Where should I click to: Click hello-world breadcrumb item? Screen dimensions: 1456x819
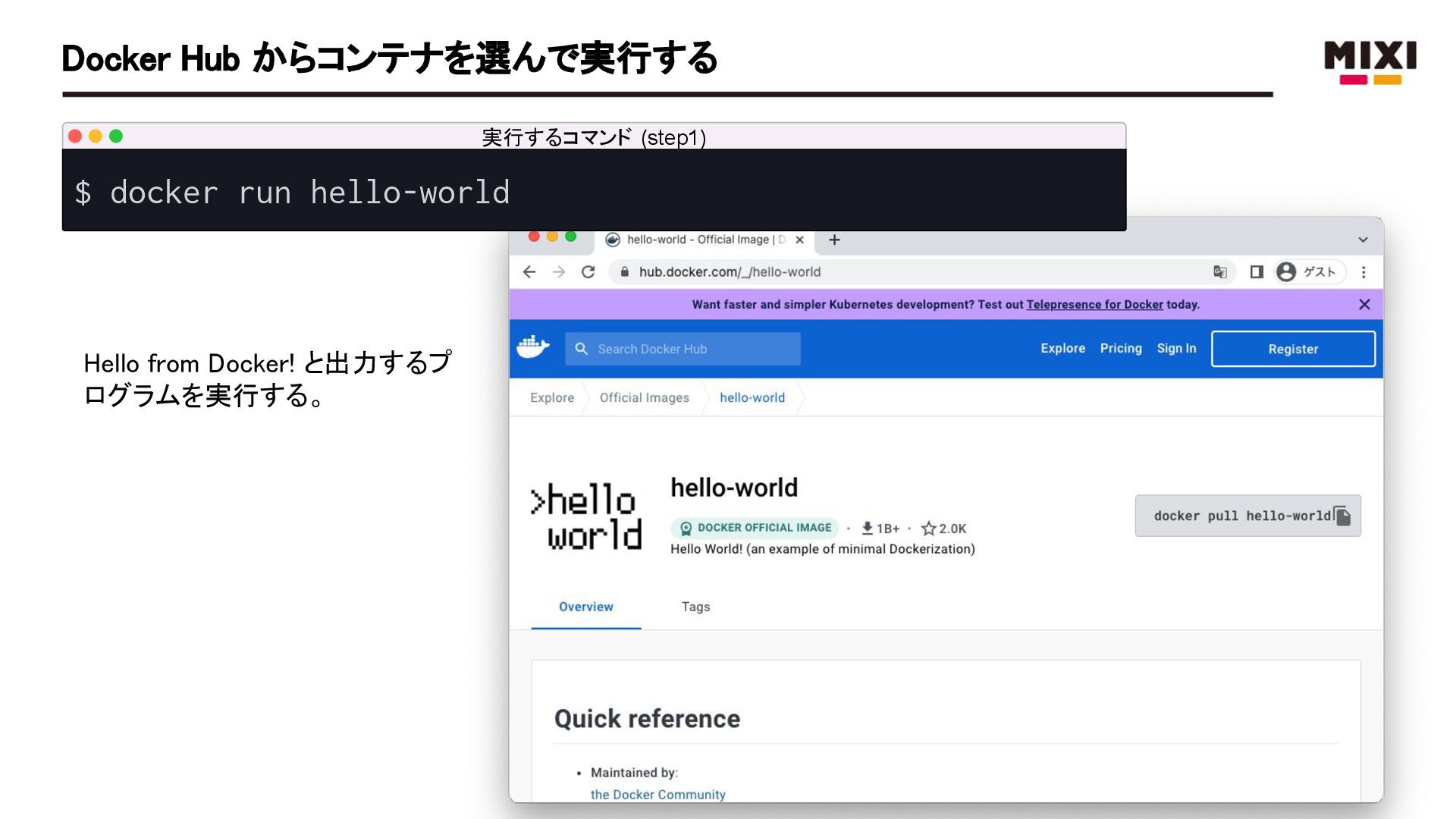[x=752, y=397]
